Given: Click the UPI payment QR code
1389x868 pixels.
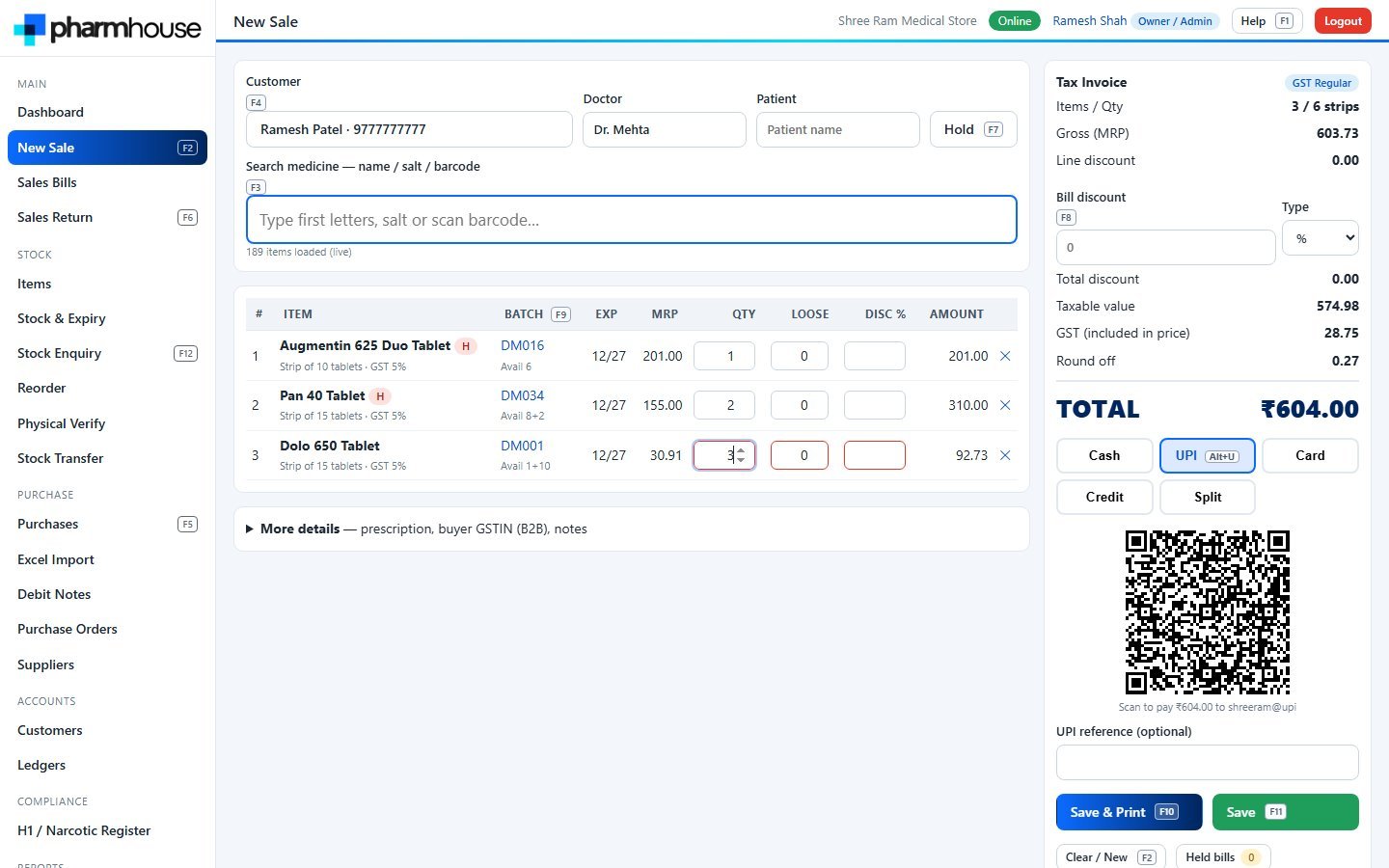Looking at the screenshot, I should pyautogui.click(x=1208, y=611).
